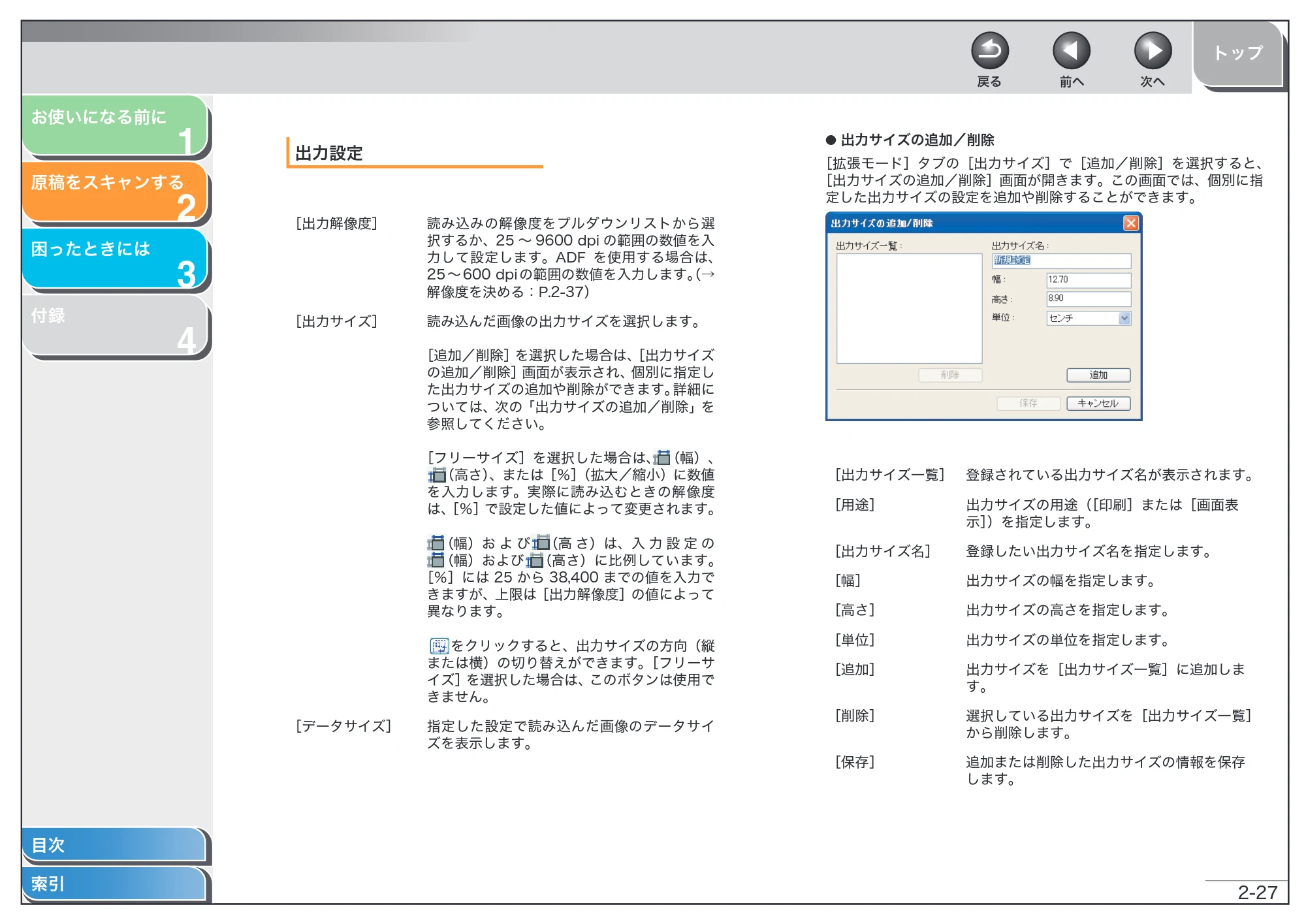The height and width of the screenshot is (924, 1306).
Task: Open chapter 3 困ったときには
Action: pyautogui.click(x=115, y=259)
